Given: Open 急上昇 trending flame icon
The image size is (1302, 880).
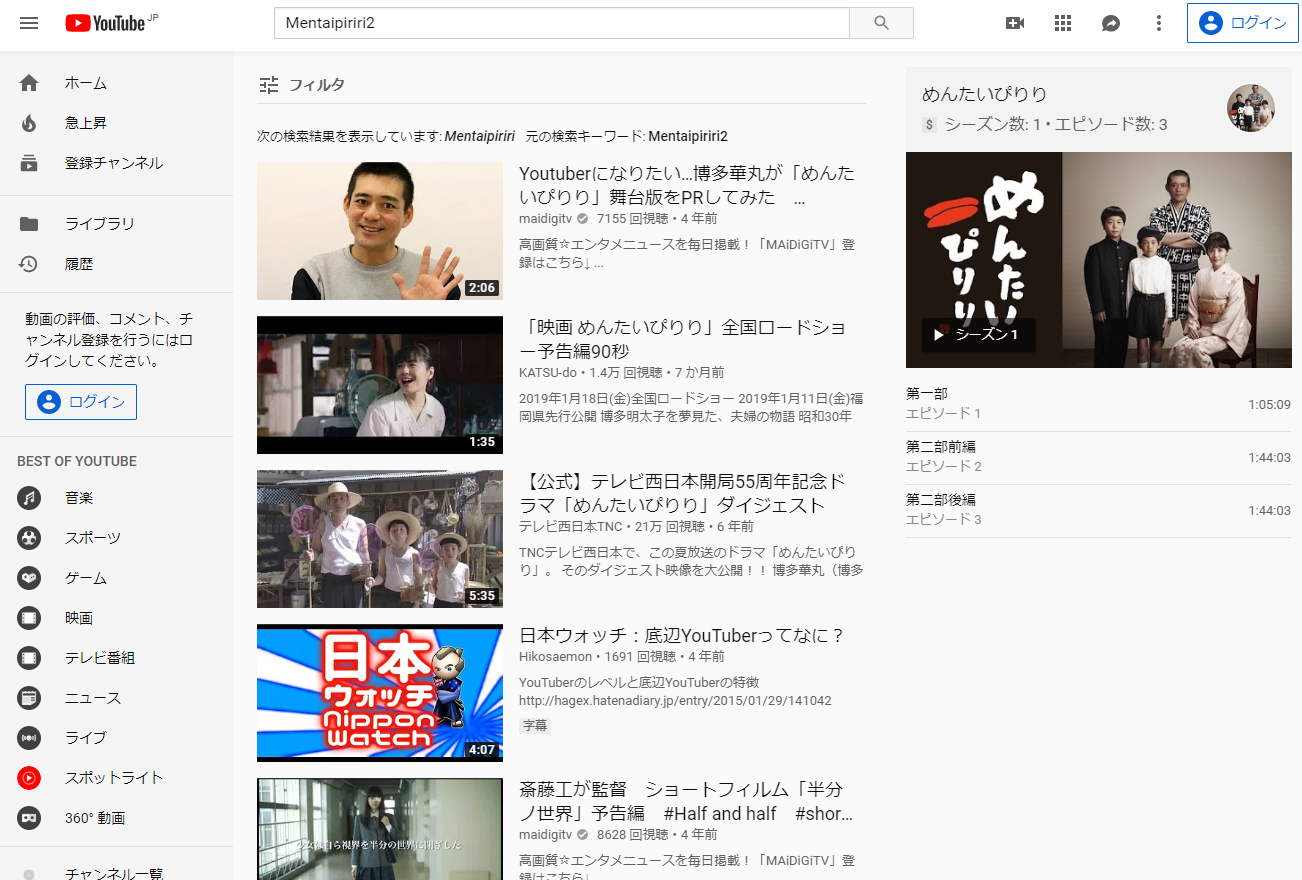Looking at the screenshot, I should pyautogui.click(x=29, y=123).
